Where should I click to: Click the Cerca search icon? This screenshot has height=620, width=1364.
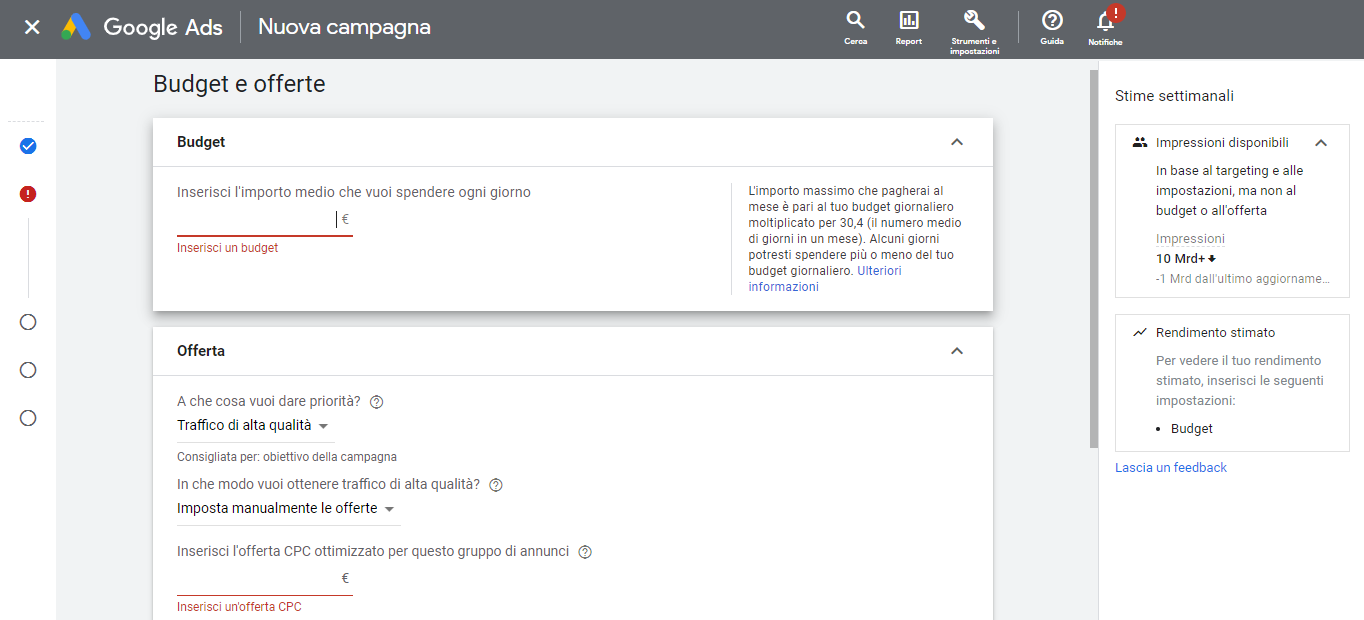855,21
